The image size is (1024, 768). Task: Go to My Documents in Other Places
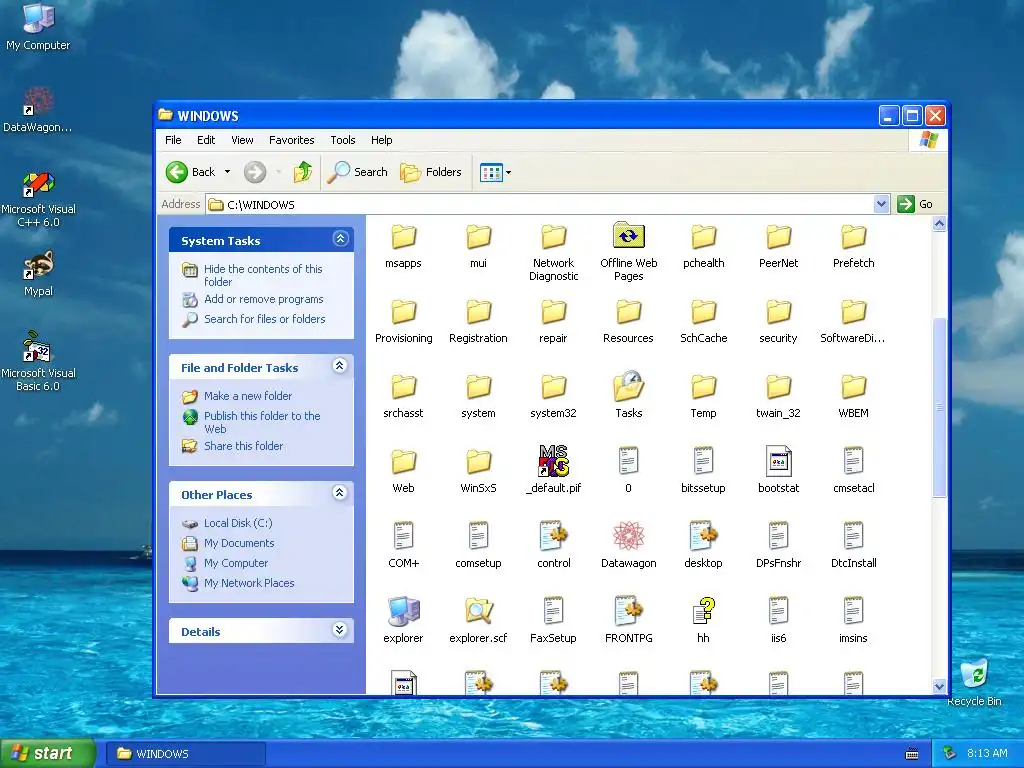pyautogui.click(x=239, y=543)
